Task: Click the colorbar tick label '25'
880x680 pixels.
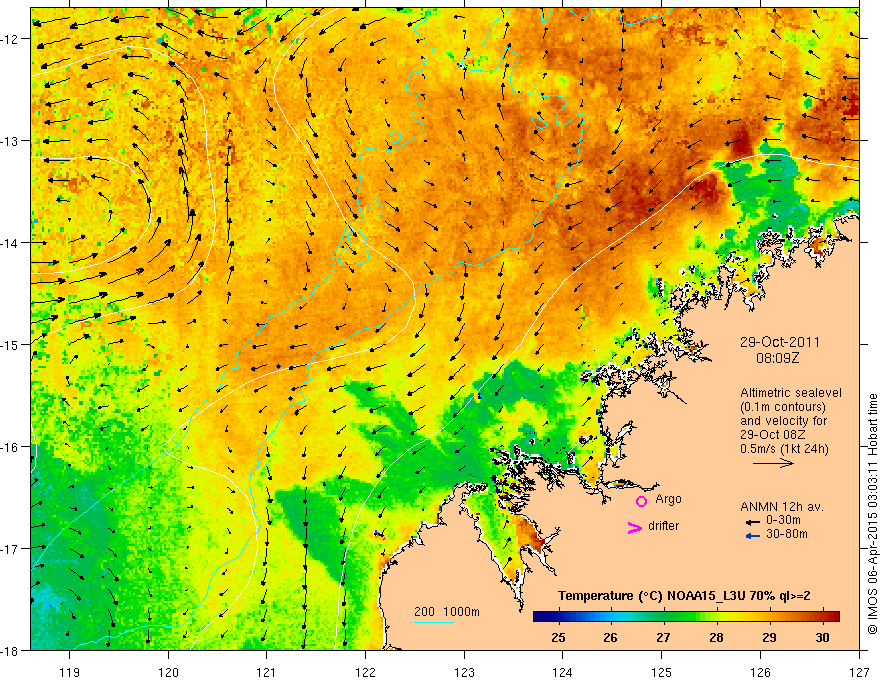Action: 558,637
